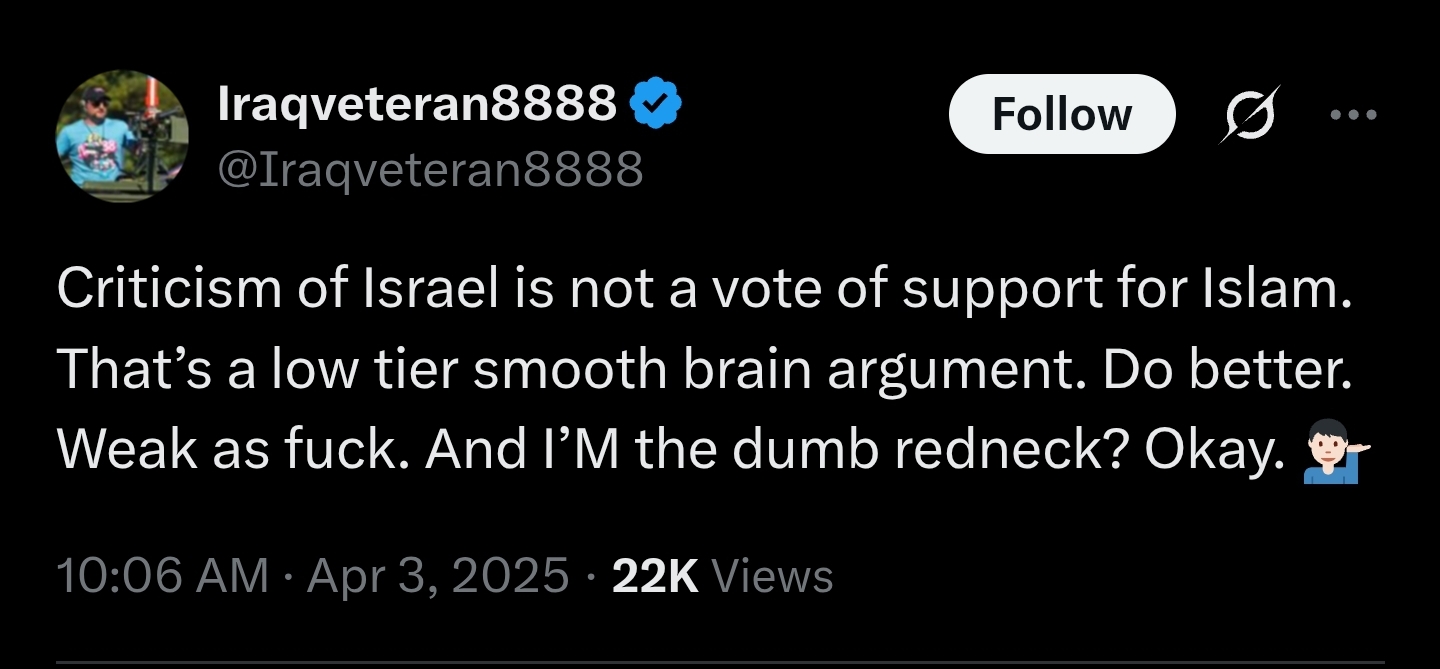1440x669 pixels.
Task: Click the person tipping hand emoji
Action: pos(1338,450)
